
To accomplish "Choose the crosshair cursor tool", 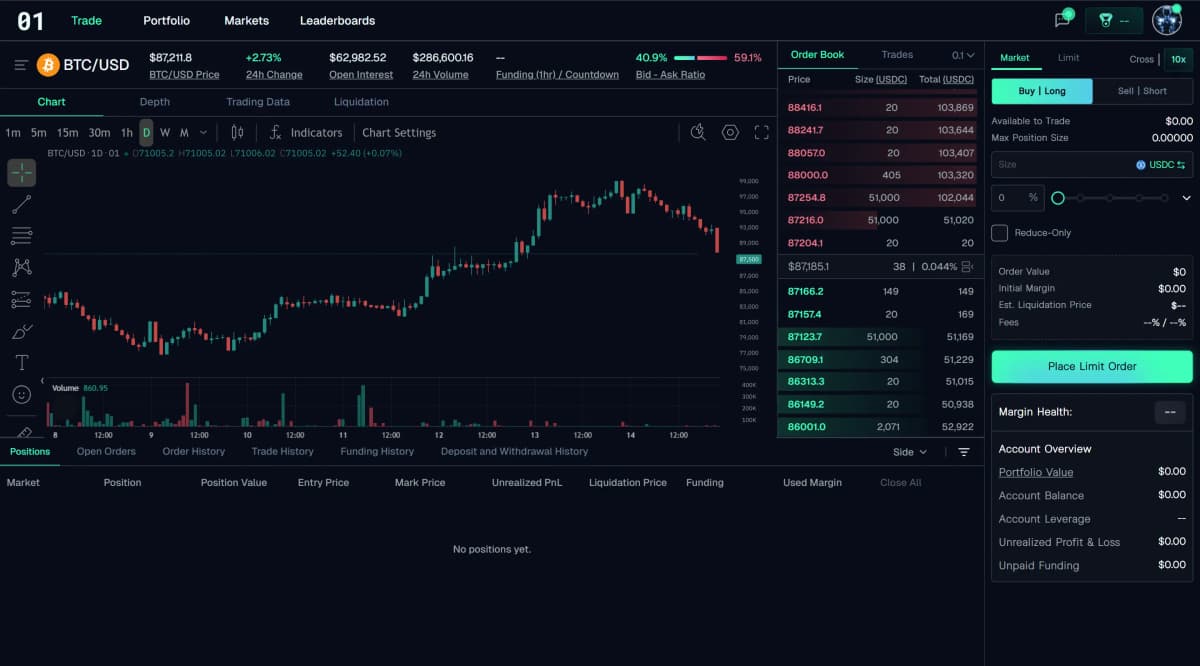I will pyautogui.click(x=22, y=173).
